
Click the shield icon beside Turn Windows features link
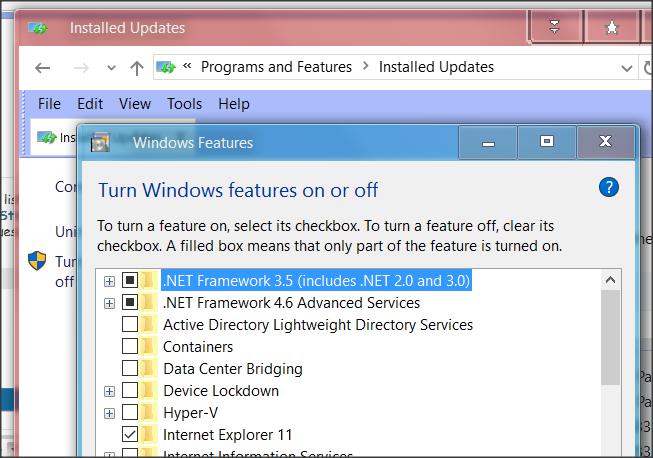point(37,261)
